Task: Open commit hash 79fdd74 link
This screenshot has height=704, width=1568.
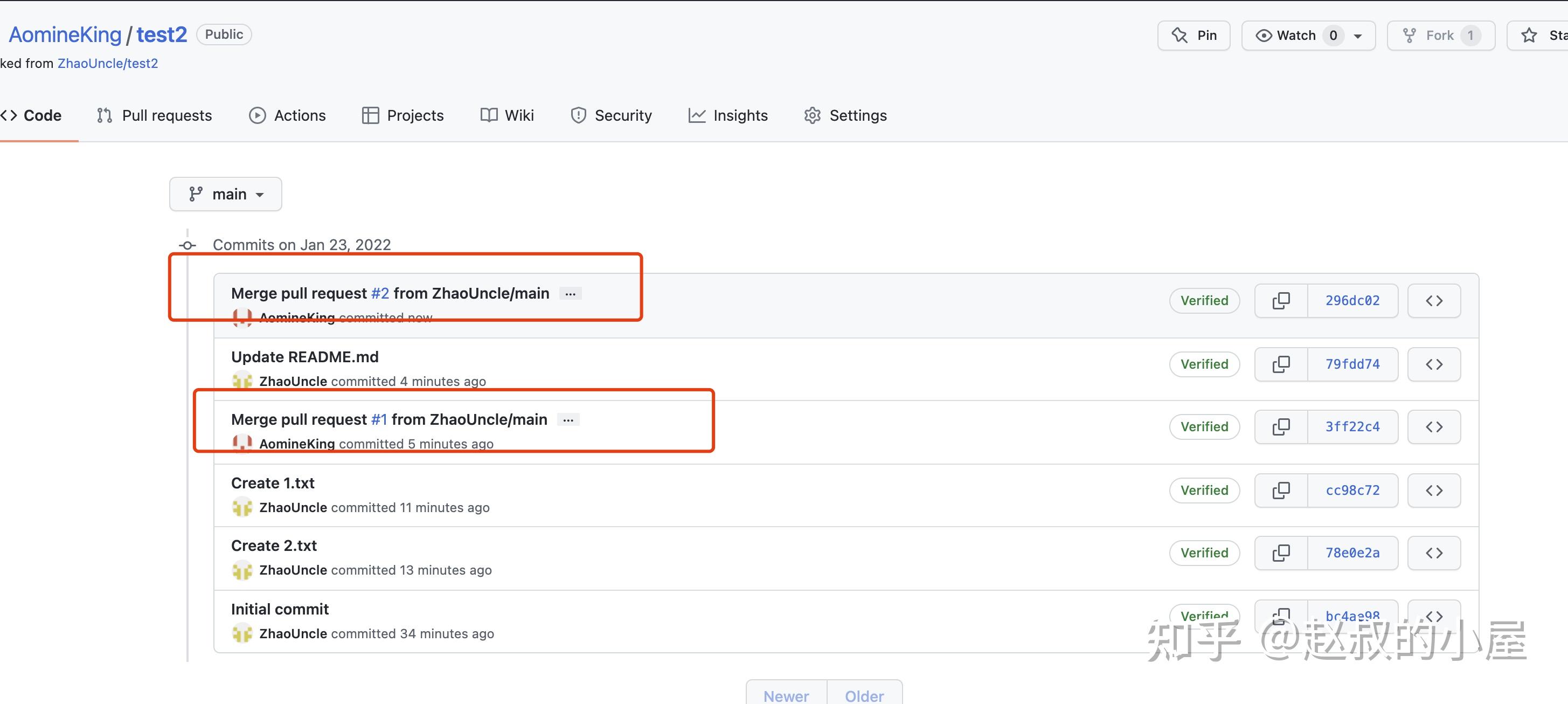Action: coord(1352,364)
